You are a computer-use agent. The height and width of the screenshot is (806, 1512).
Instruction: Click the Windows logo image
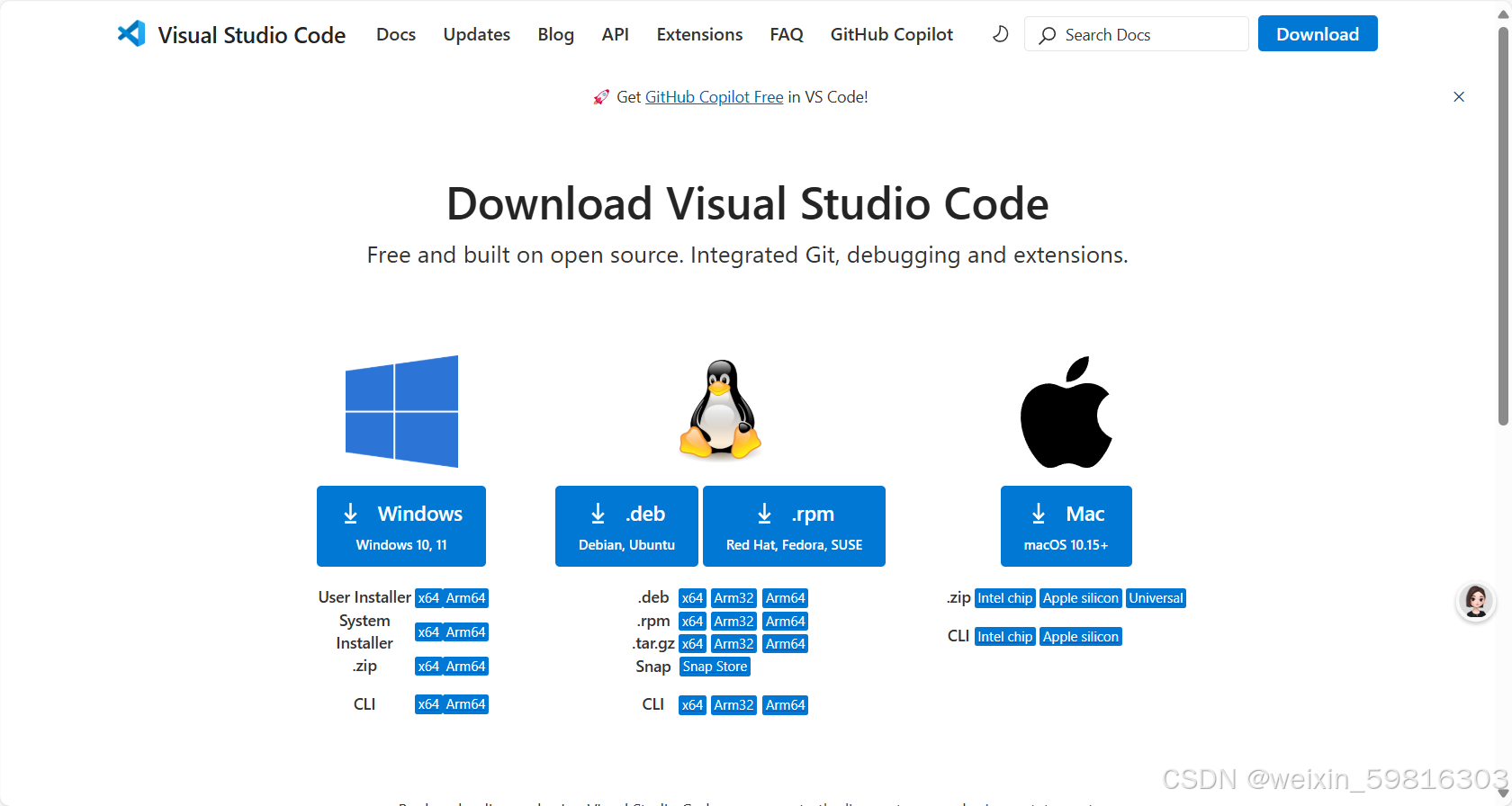coord(401,411)
